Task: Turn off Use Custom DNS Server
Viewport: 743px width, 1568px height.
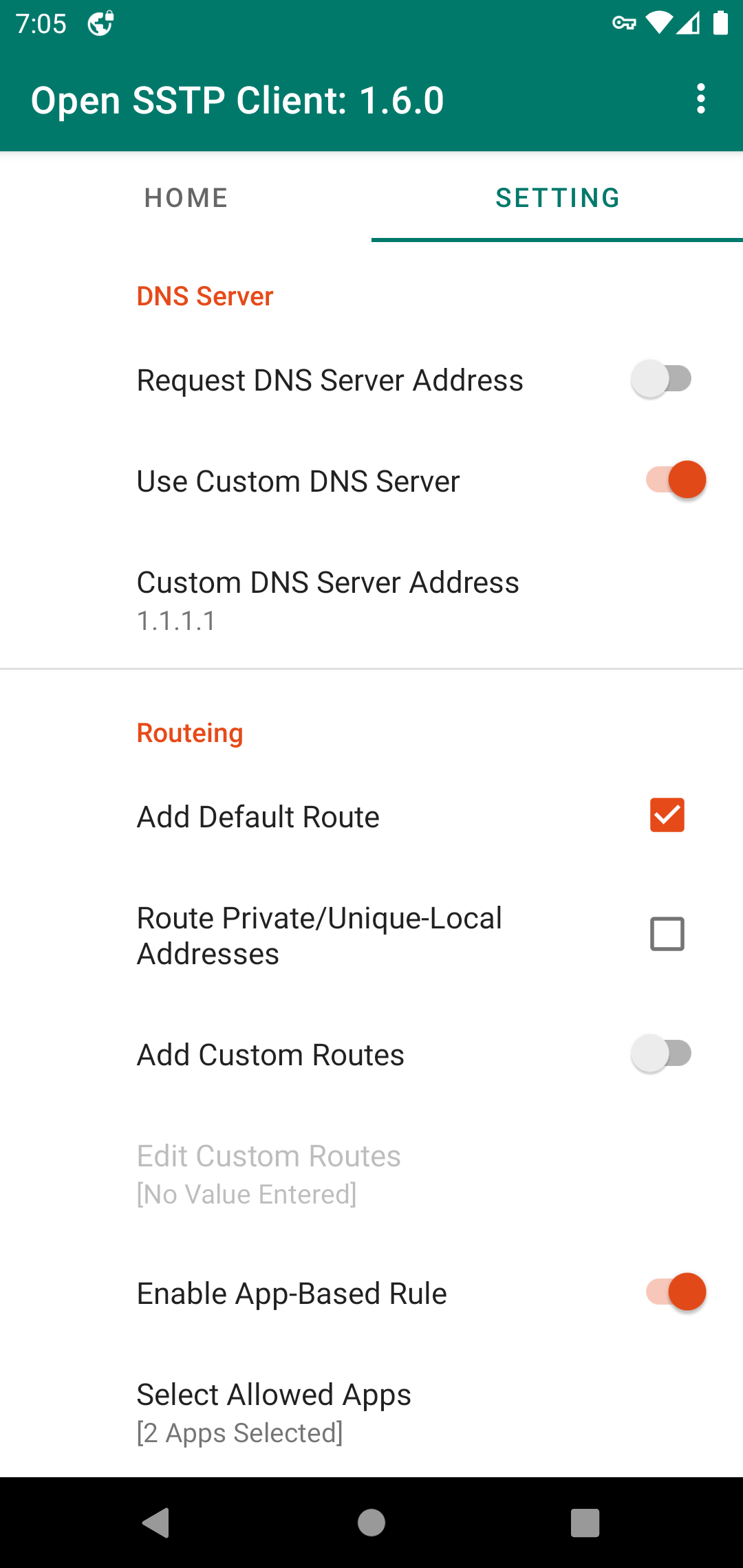Action: coord(676,480)
